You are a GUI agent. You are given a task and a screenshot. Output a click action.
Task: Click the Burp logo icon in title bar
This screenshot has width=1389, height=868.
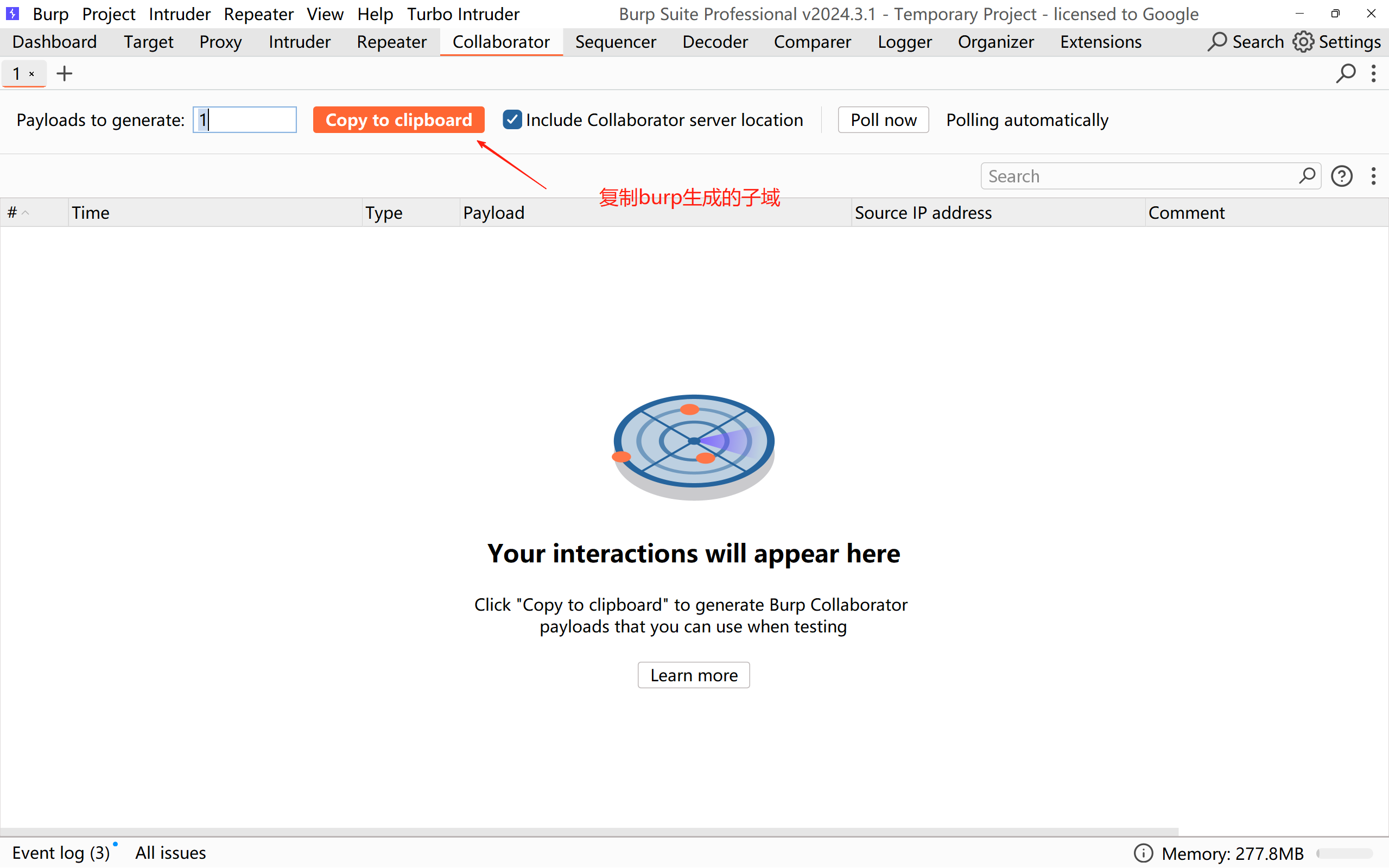click(12, 13)
